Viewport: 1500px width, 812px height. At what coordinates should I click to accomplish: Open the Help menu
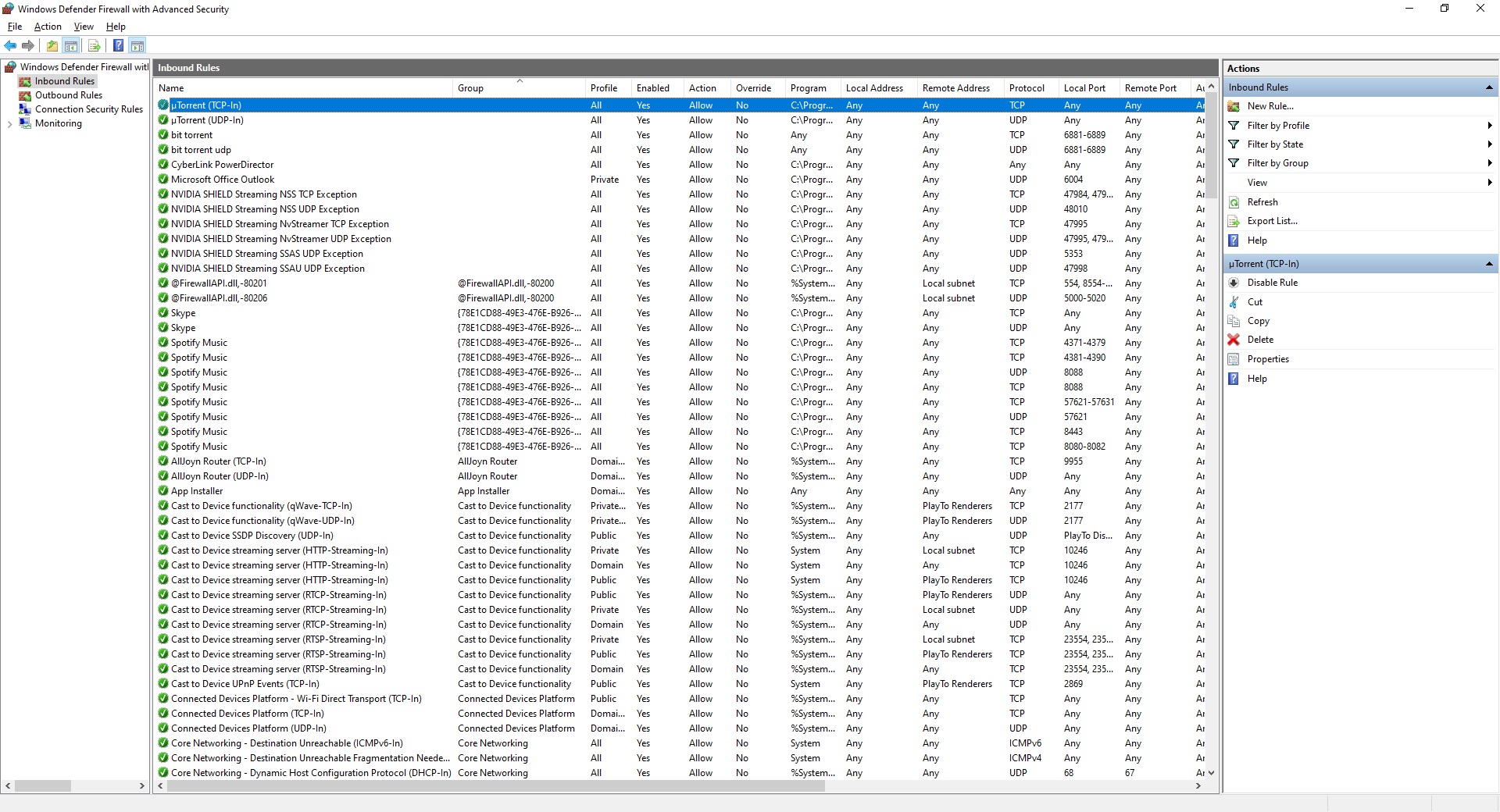pos(116,27)
